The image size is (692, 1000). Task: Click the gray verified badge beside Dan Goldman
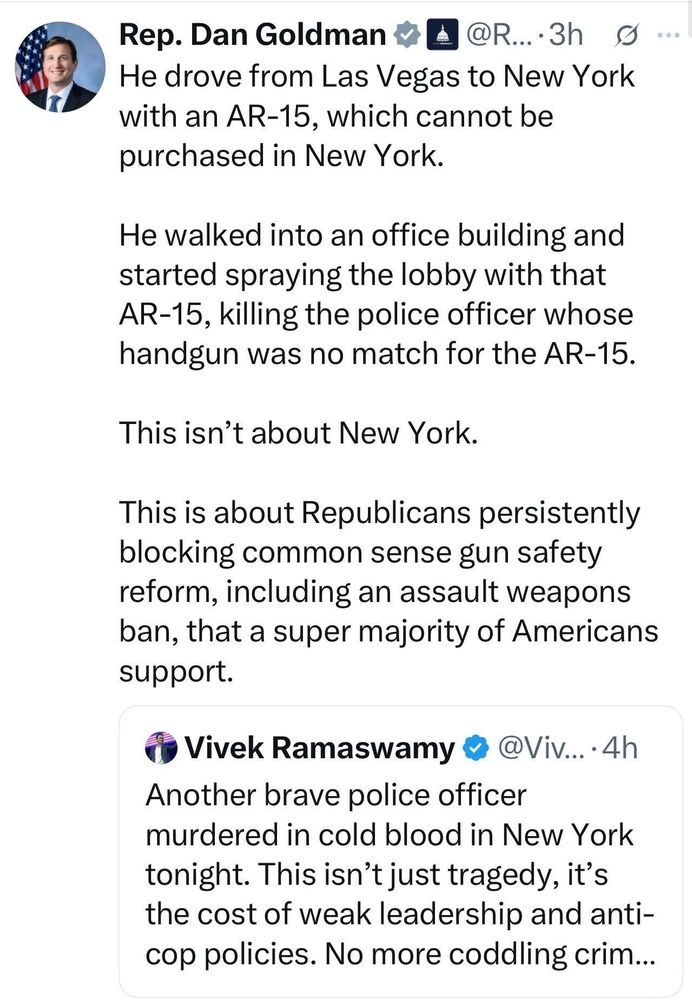pos(406,35)
